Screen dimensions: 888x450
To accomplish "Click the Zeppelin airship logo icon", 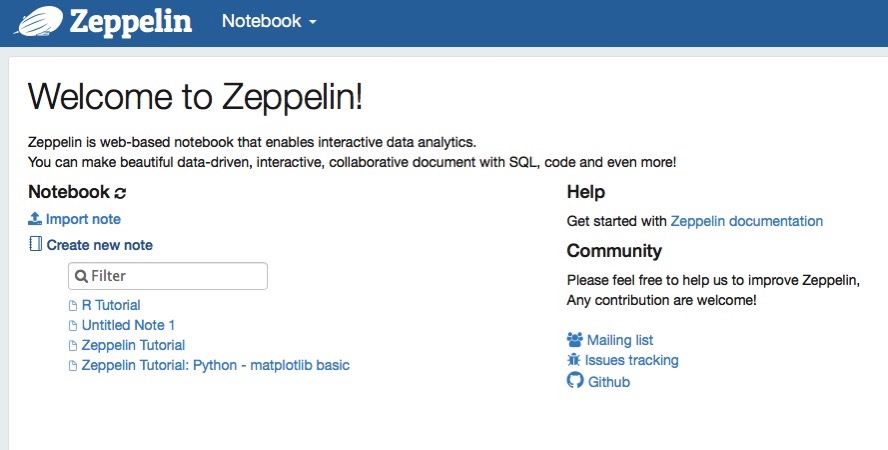I will coord(34,20).
